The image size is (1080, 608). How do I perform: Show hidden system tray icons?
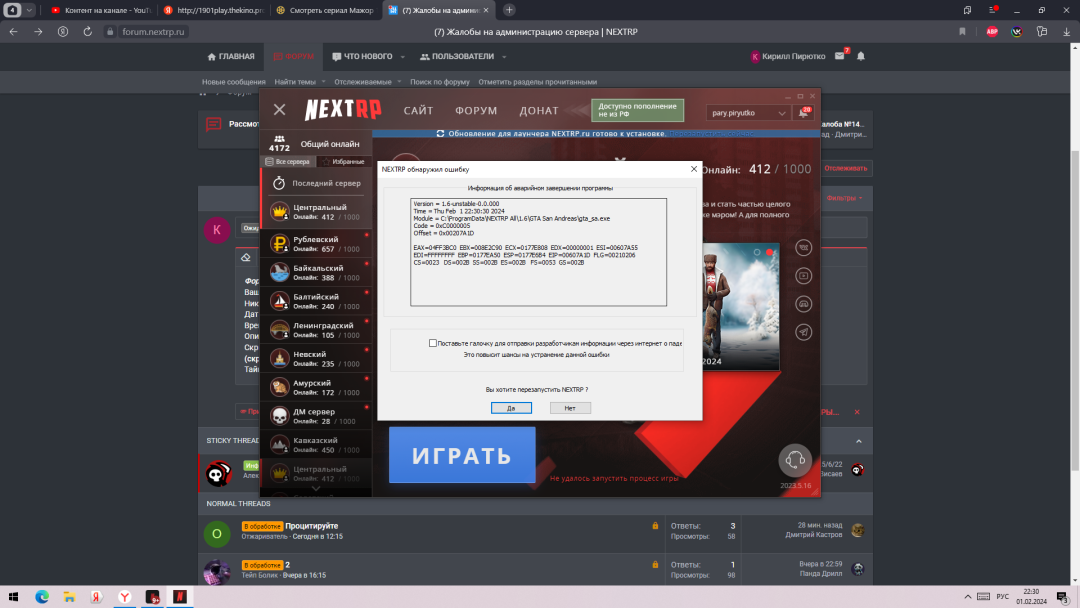(x=968, y=597)
